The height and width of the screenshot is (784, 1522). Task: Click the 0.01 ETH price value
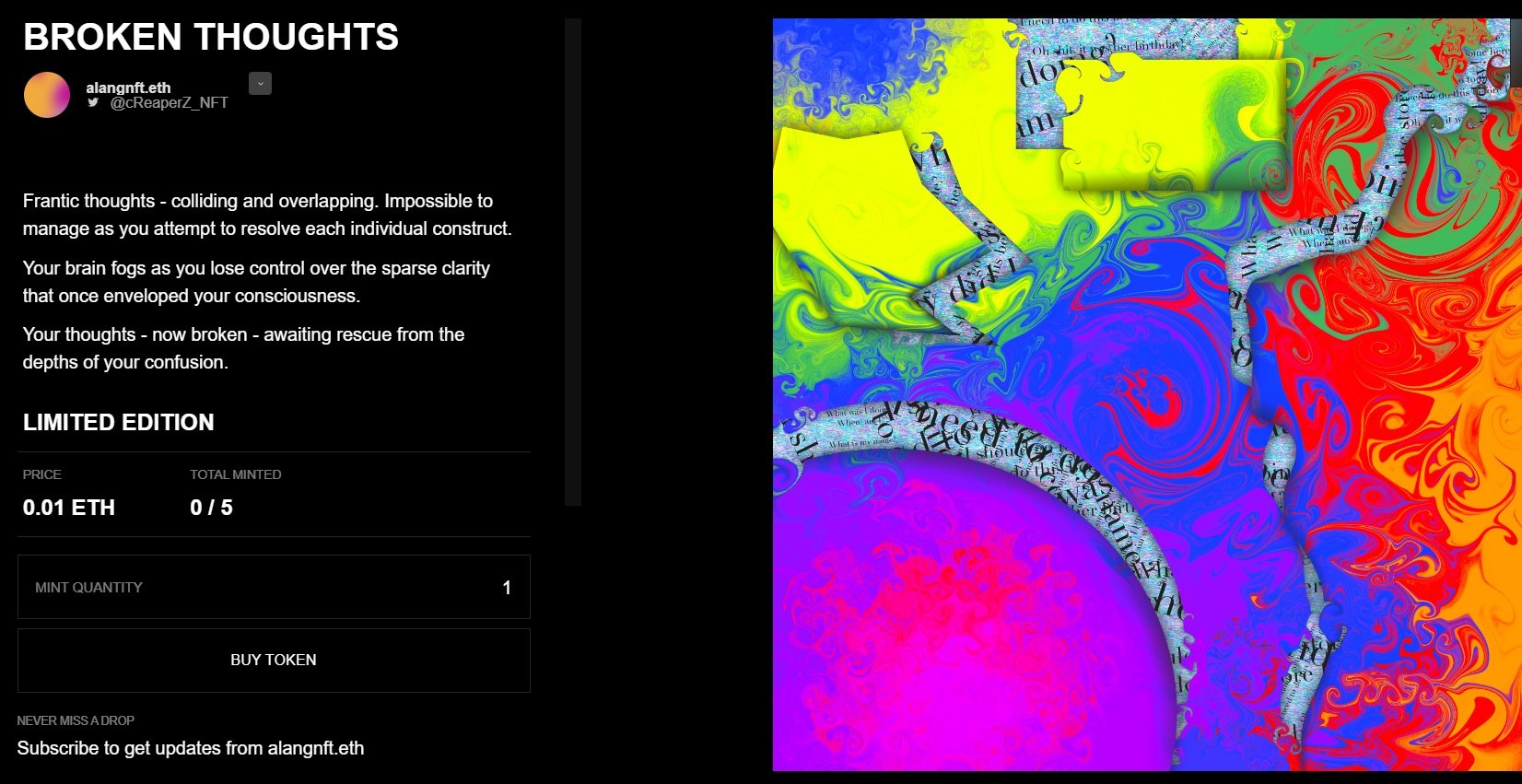[69, 508]
